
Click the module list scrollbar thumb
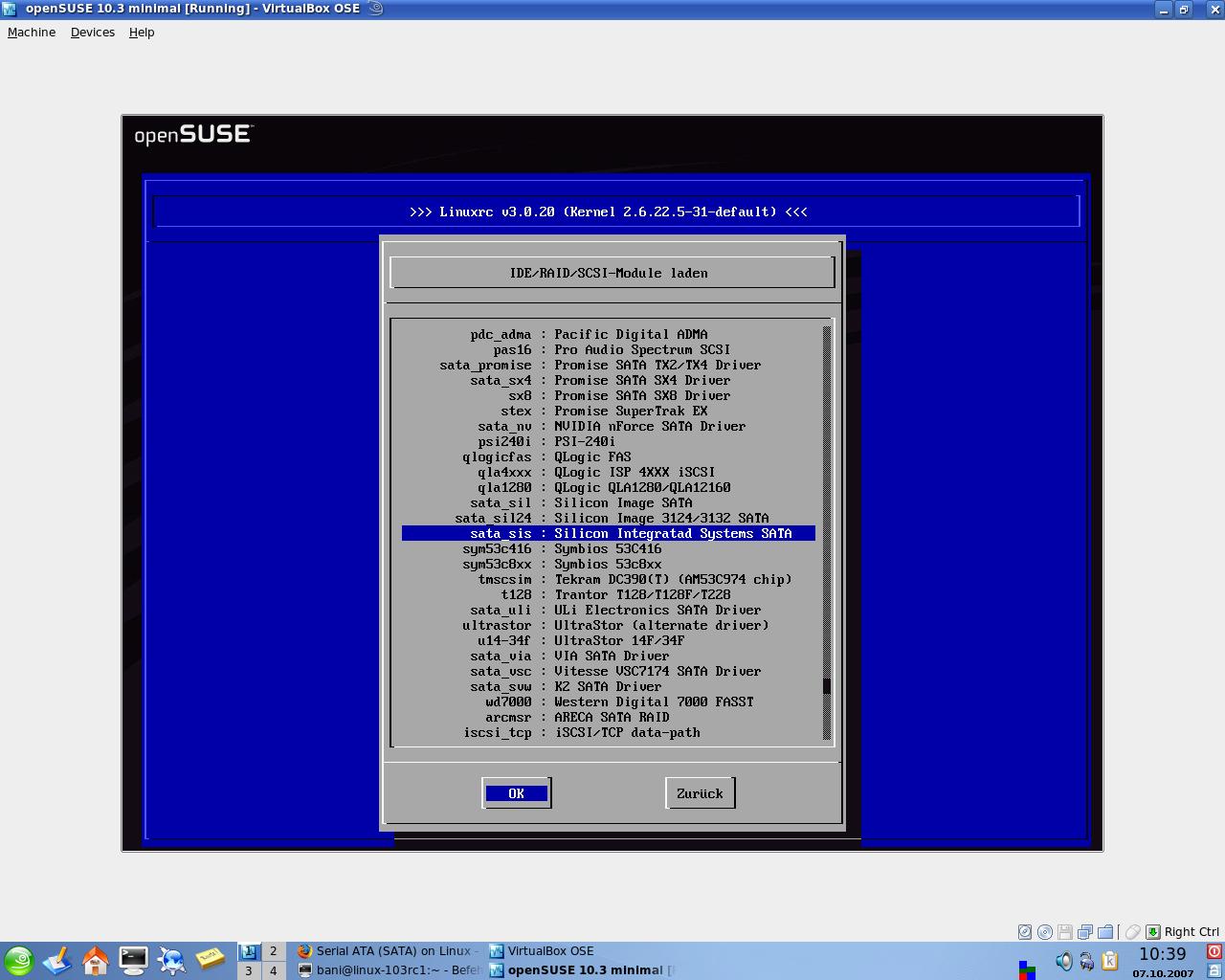[827, 686]
